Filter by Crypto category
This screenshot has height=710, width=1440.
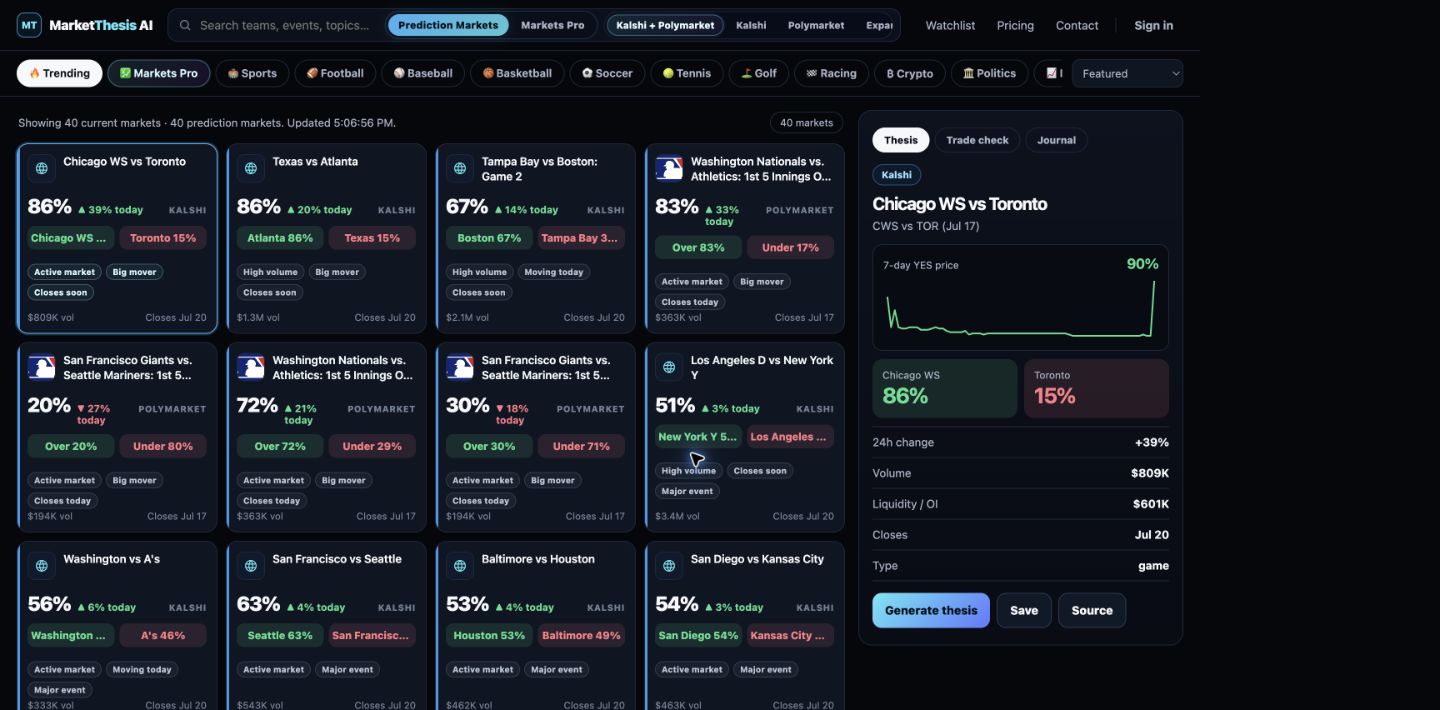(x=910, y=73)
